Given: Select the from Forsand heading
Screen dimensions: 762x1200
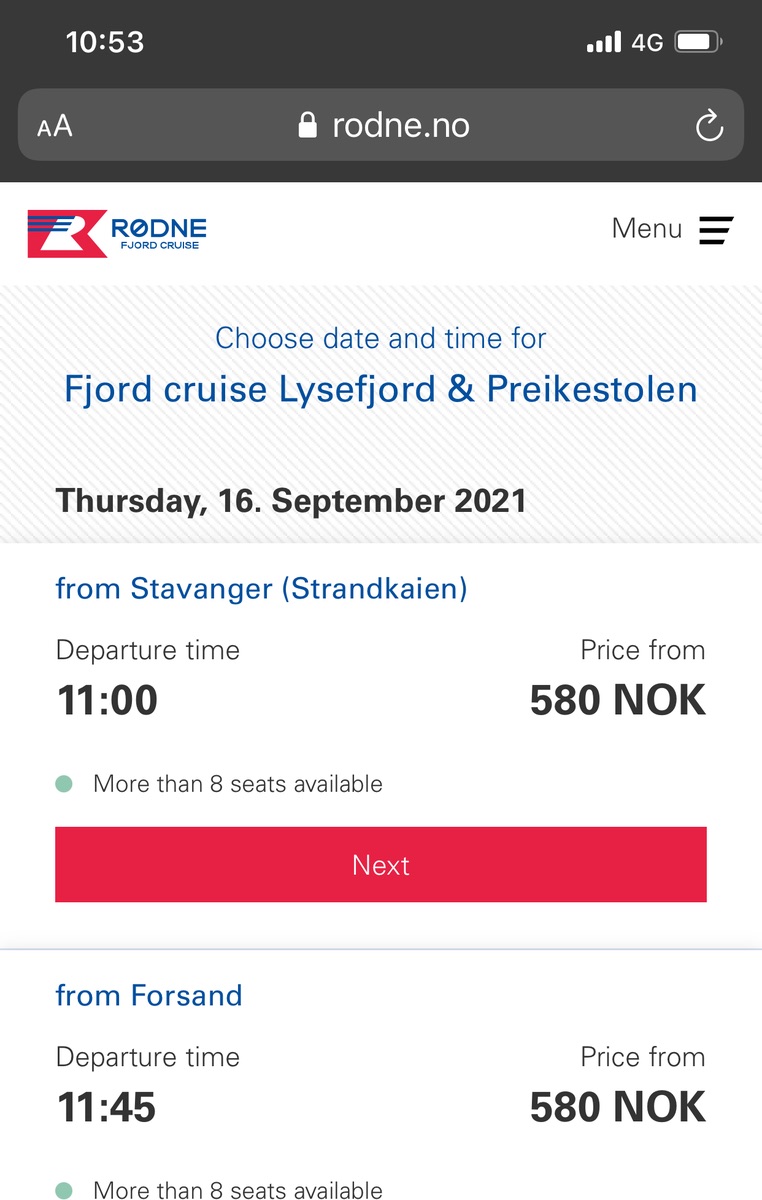Looking at the screenshot, I should [149, 995].
